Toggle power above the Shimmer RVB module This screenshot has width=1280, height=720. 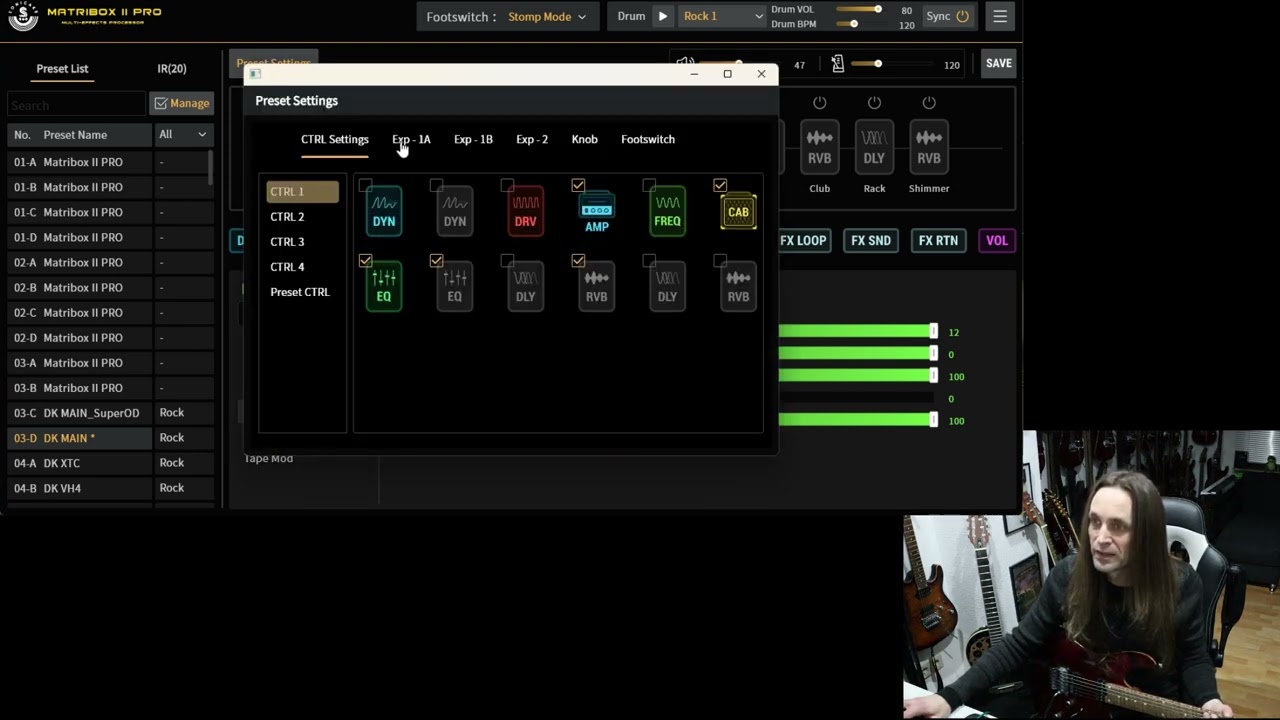click(929, 102)
